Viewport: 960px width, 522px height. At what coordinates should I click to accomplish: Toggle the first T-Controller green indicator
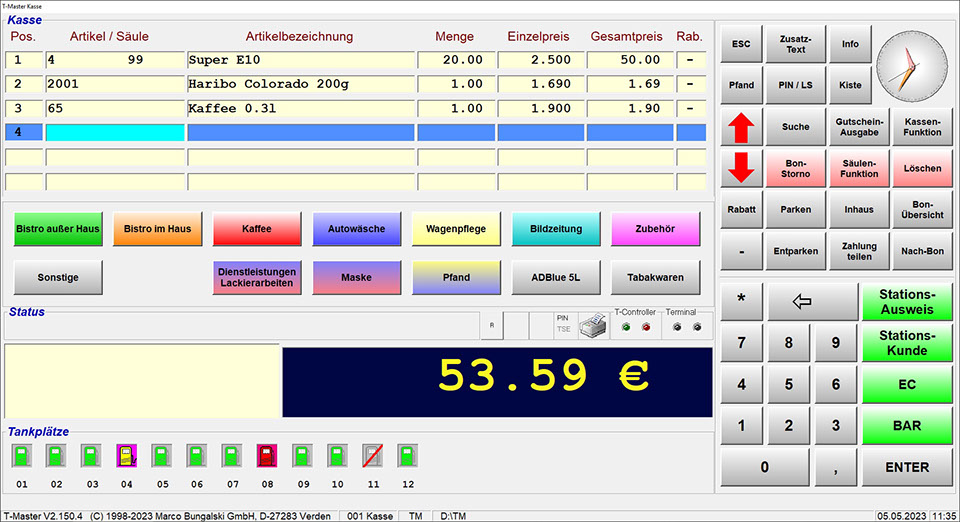pyautogui.click(x=626, y=327)
